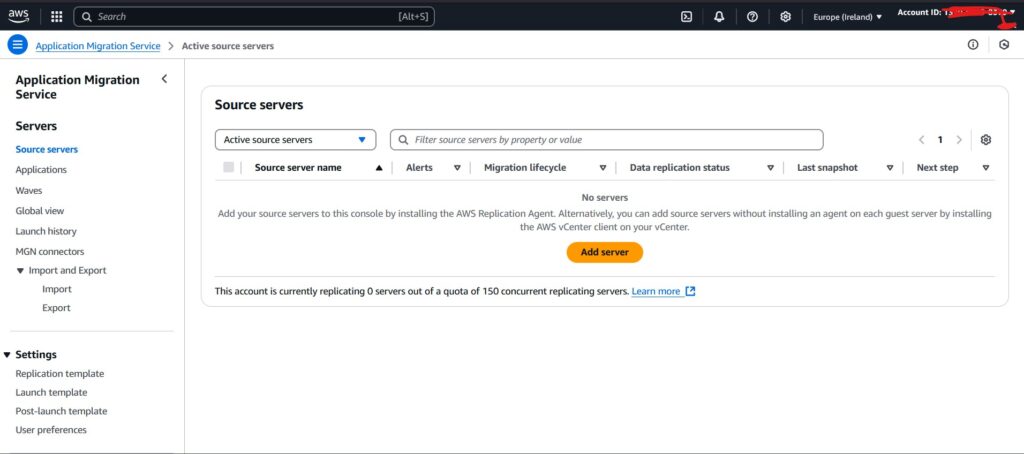Open Export under Import and Export
Screen dimensions: 1024x454
click(x=56, y=308)
